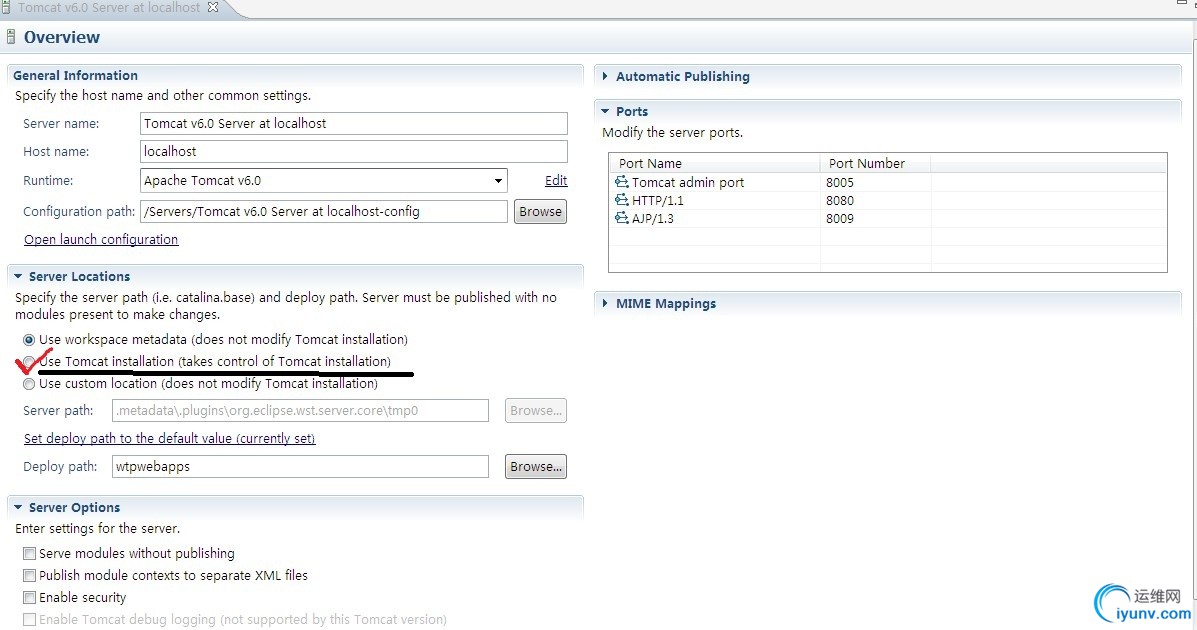This screenshot has height=630, width=1197.
Task: Select Use custom location option
Action: pos(29,384)
